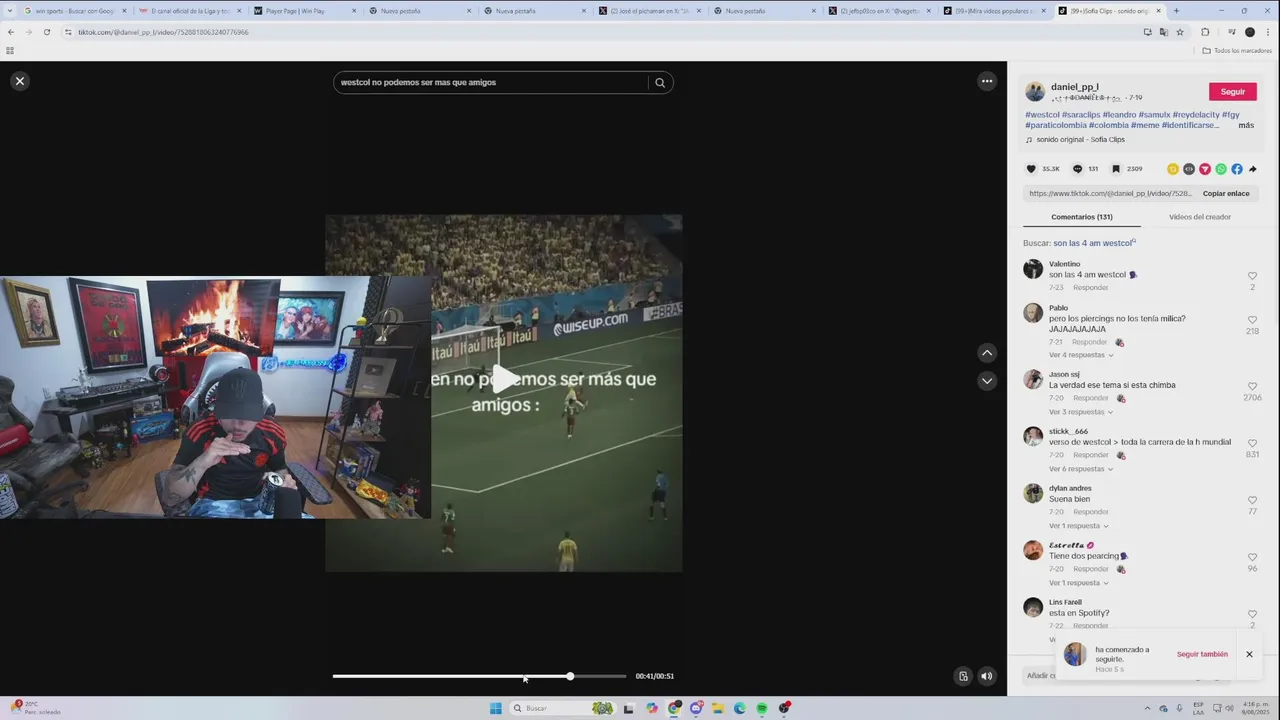Like Pablo's comment about piercings

(1252, 320)
